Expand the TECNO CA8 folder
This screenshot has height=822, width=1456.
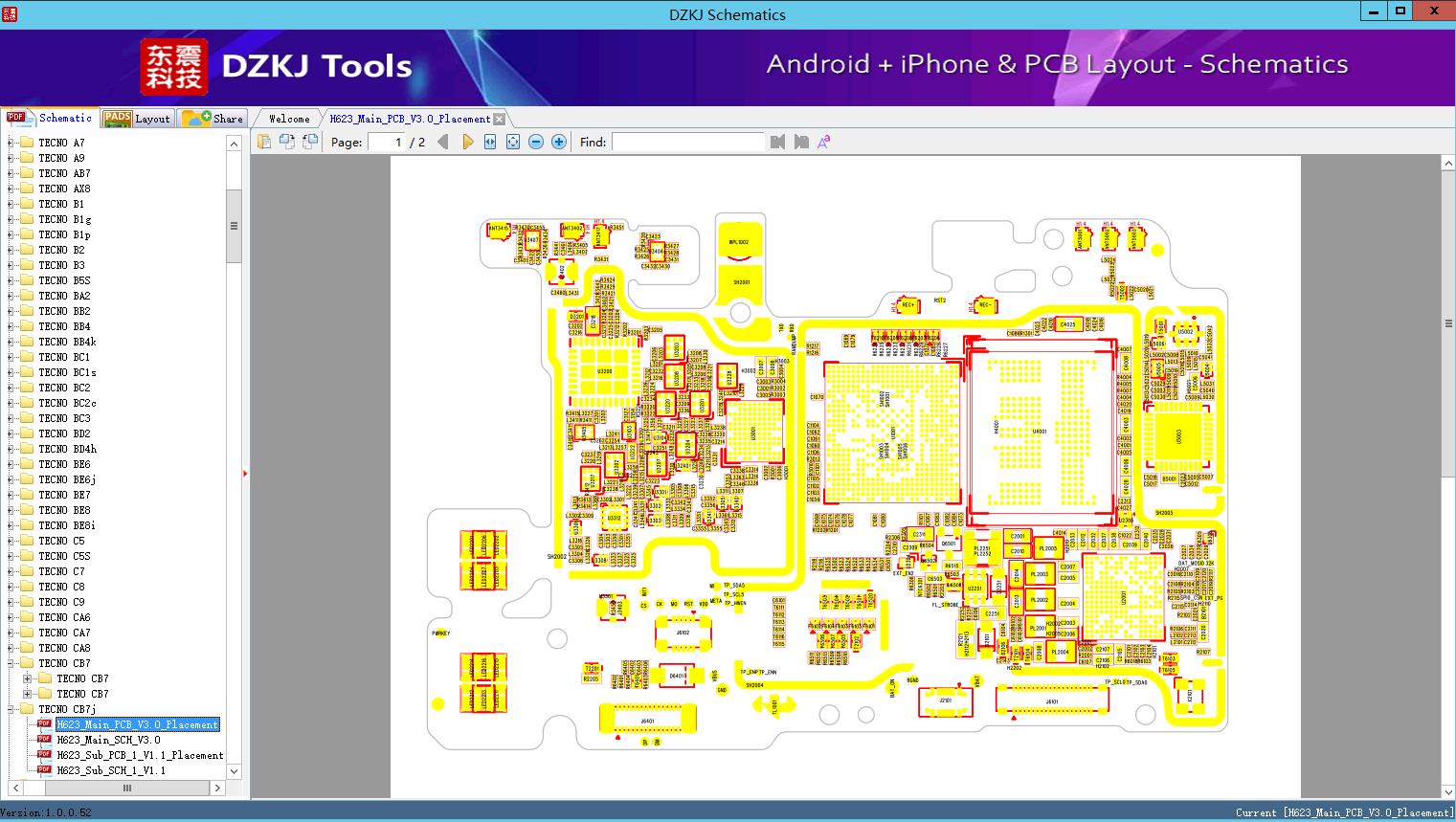click(x=11, y=648)
